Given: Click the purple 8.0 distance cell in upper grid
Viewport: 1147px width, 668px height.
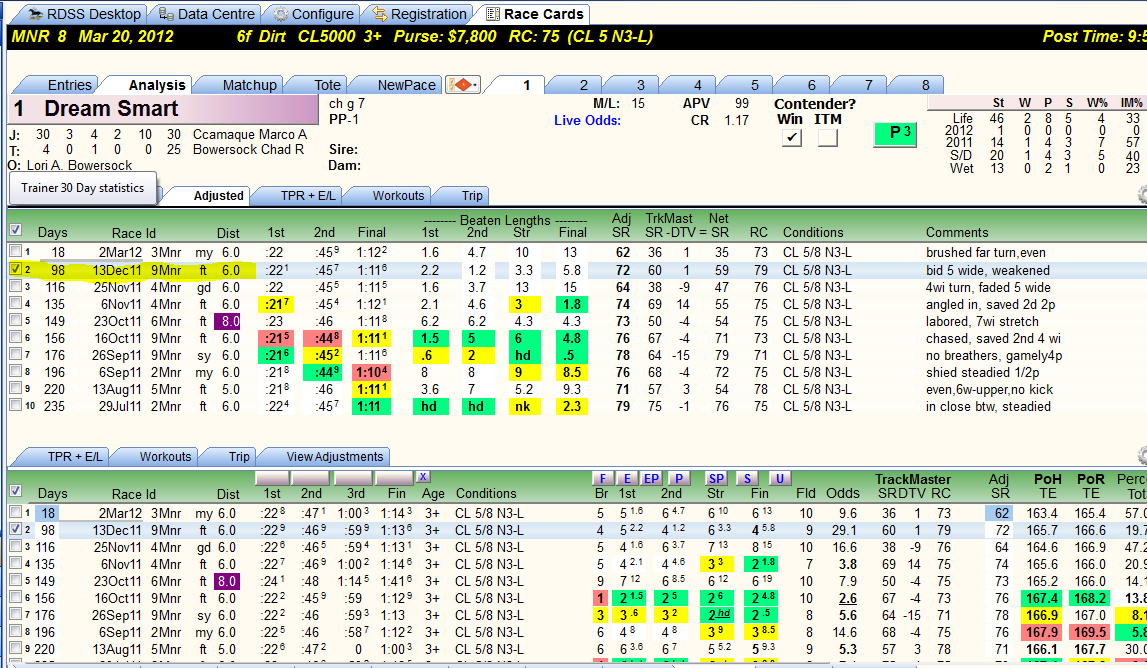Looking at the screenshot, I should coord(227,321).
